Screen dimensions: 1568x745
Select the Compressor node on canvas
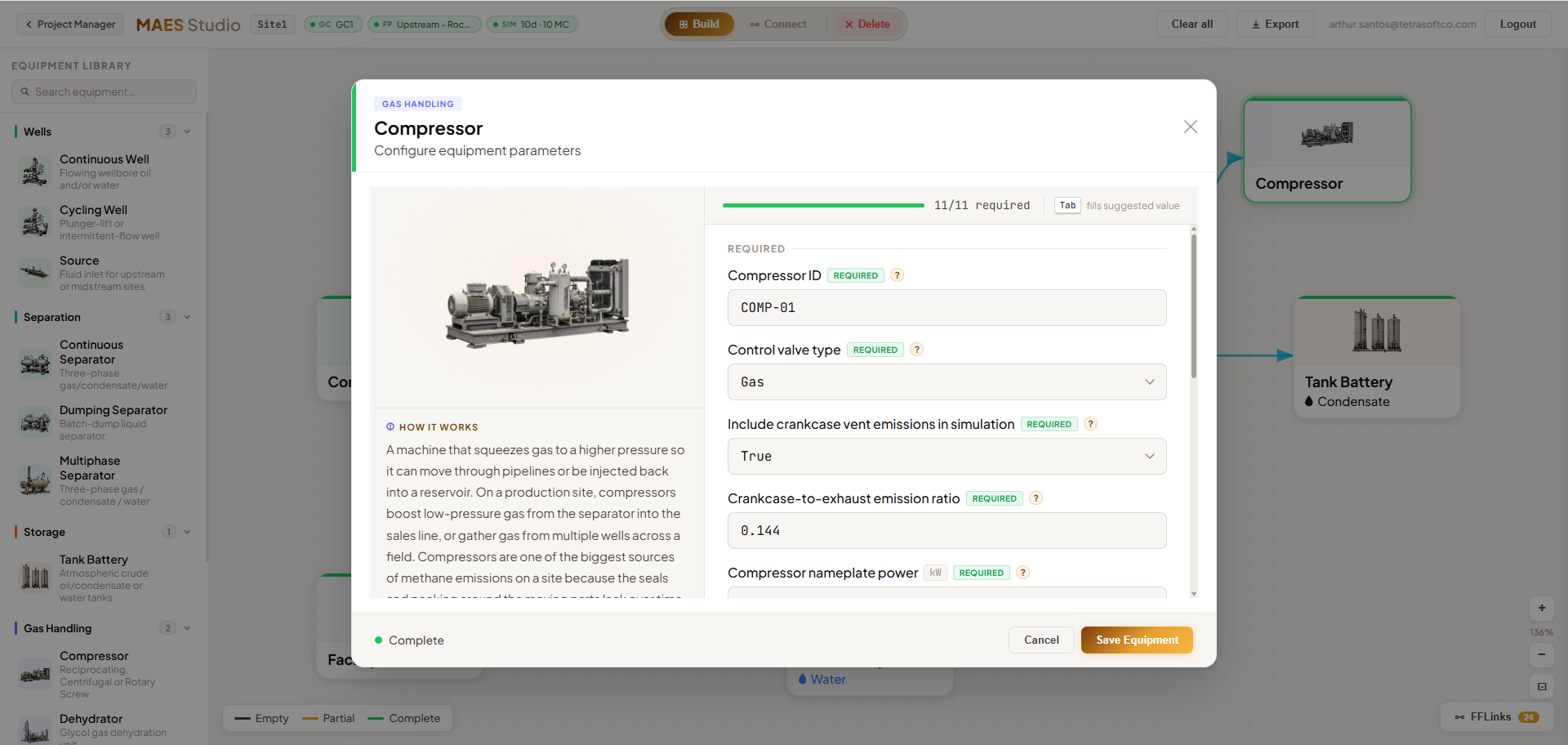click(1327, 150)
